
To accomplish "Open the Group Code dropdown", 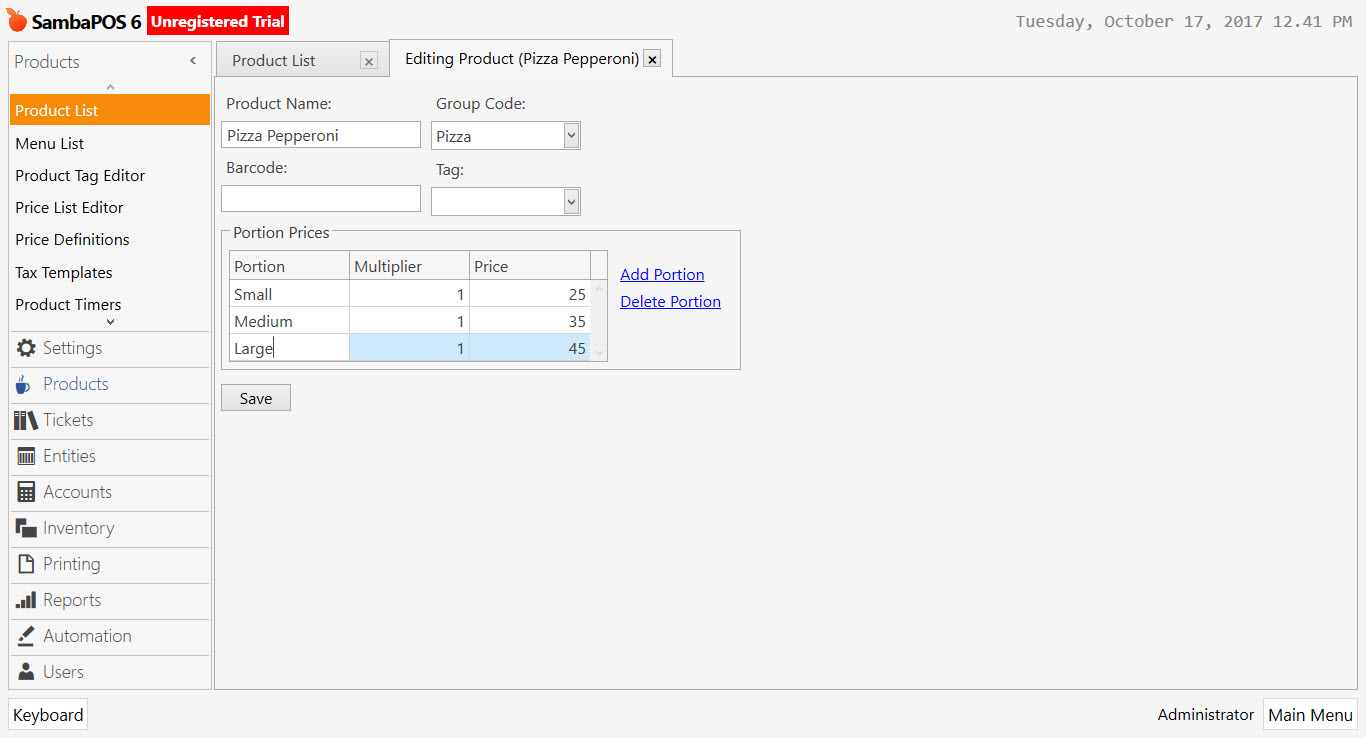I will (x=570, y=134).
